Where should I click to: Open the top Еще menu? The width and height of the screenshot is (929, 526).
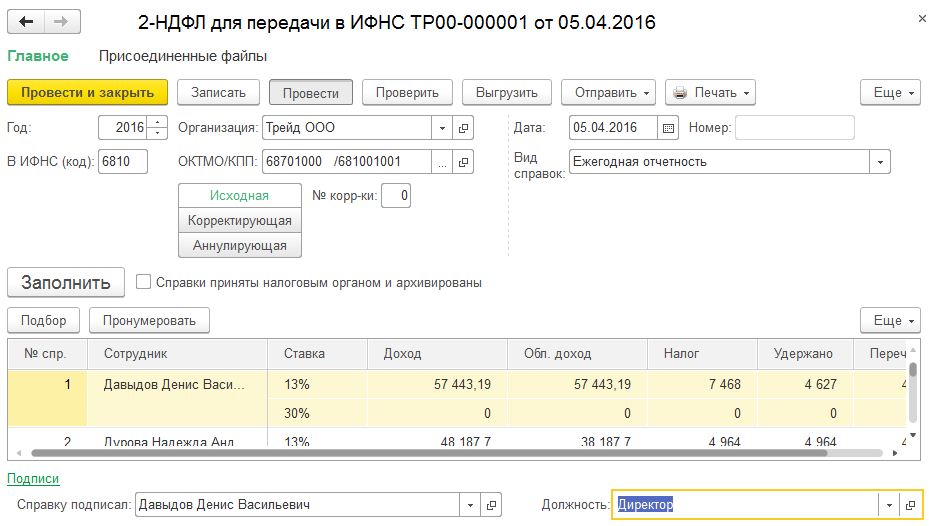click(x=890, y=92)
